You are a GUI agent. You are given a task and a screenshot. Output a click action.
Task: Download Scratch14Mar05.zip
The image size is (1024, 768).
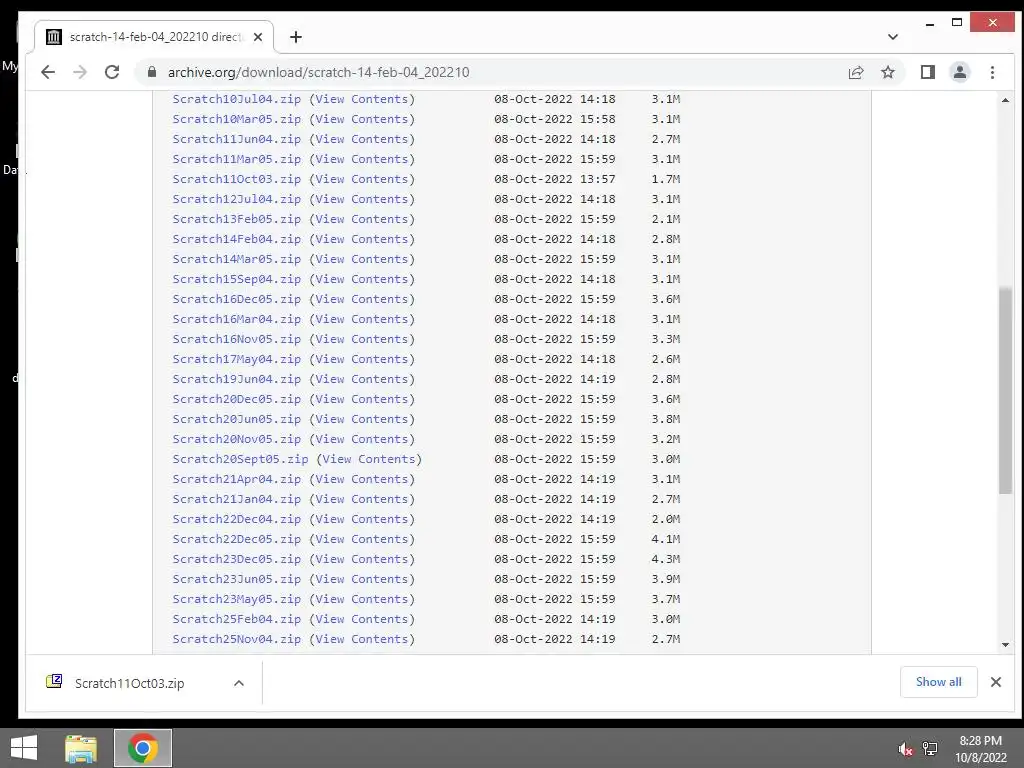236,259
